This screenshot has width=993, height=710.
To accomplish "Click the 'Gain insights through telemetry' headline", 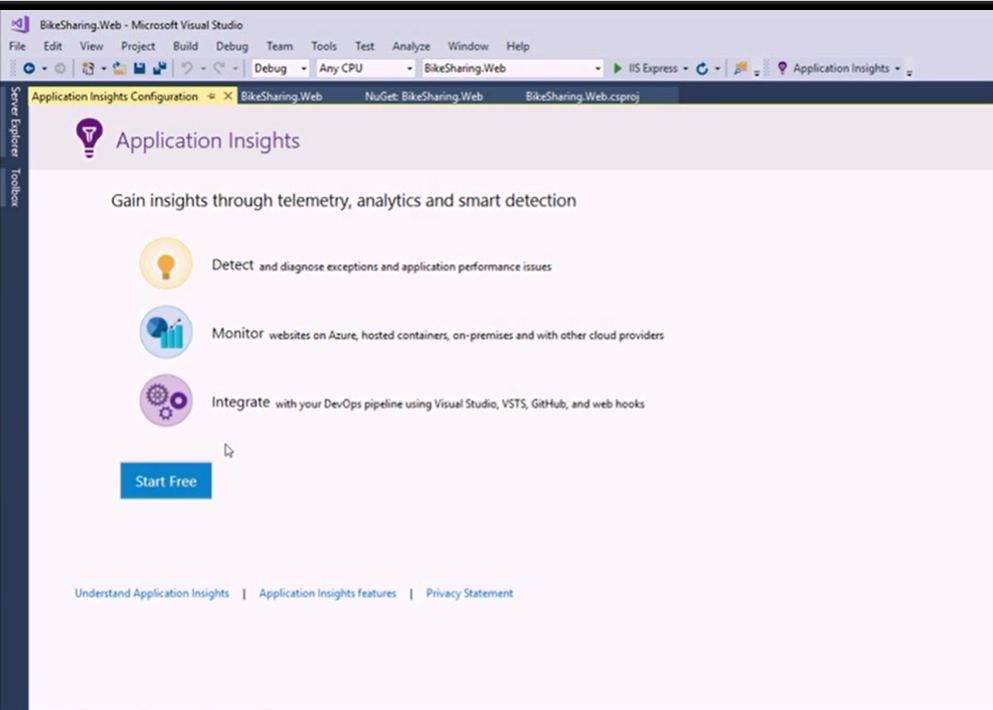I will [x=343, y=200].
